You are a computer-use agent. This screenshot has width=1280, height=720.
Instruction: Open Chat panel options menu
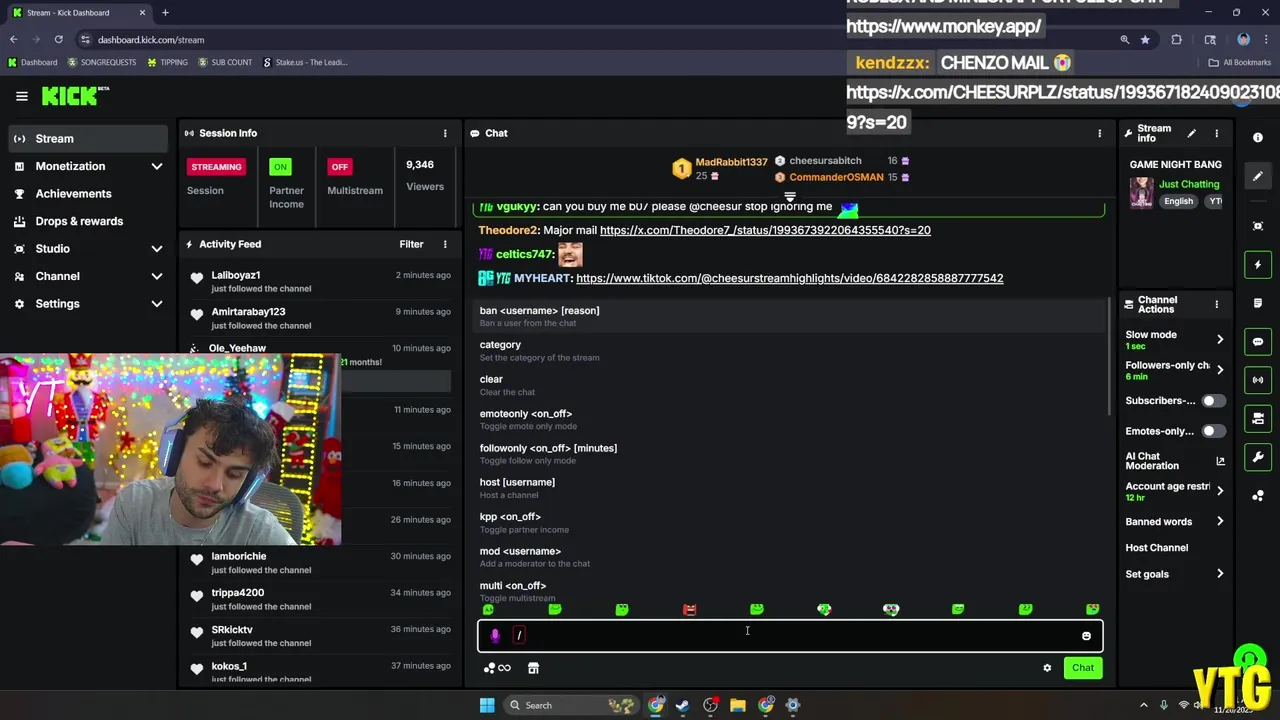1099,133
